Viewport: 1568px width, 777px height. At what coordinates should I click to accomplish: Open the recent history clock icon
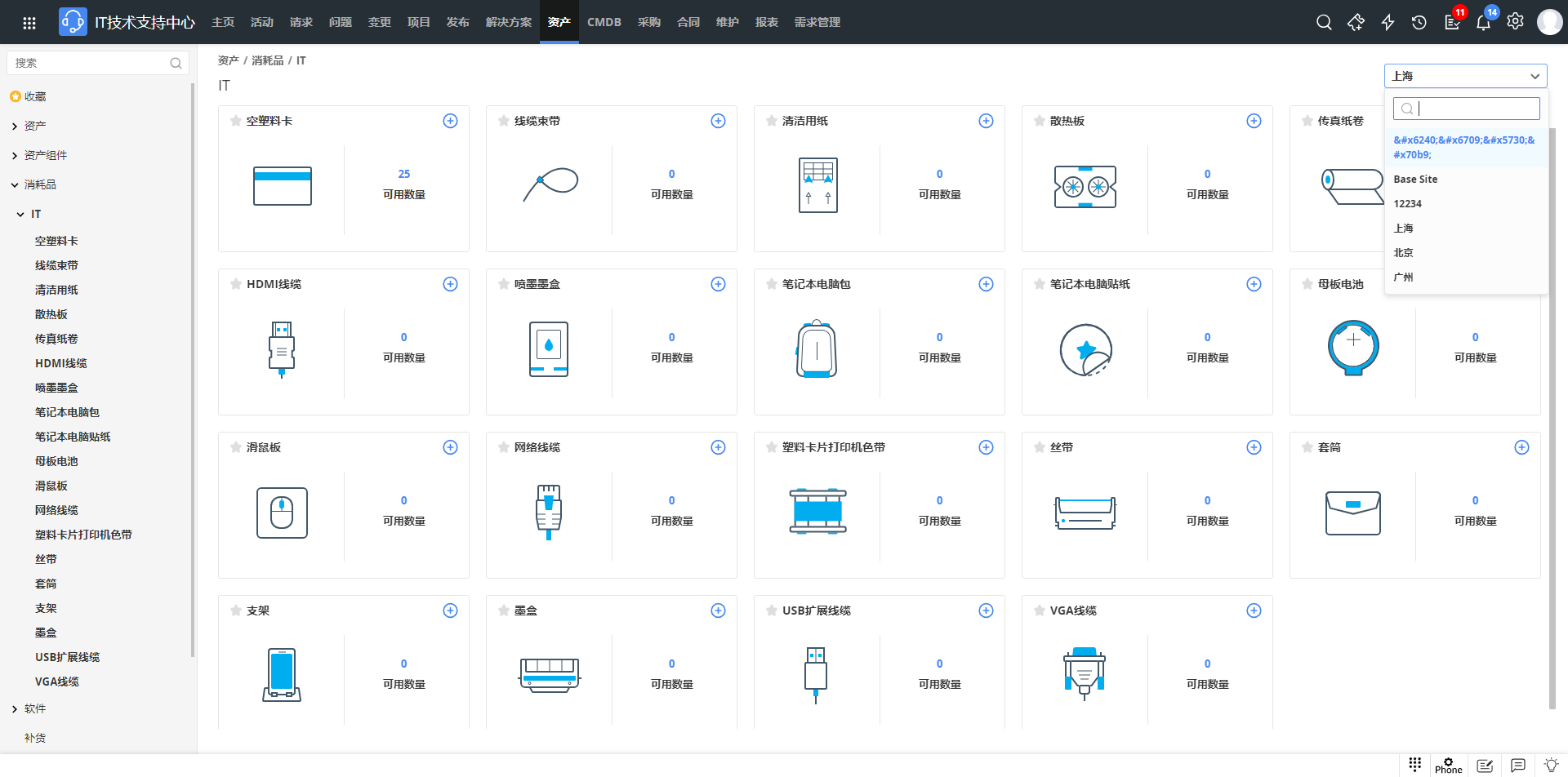pos(1419,22)
